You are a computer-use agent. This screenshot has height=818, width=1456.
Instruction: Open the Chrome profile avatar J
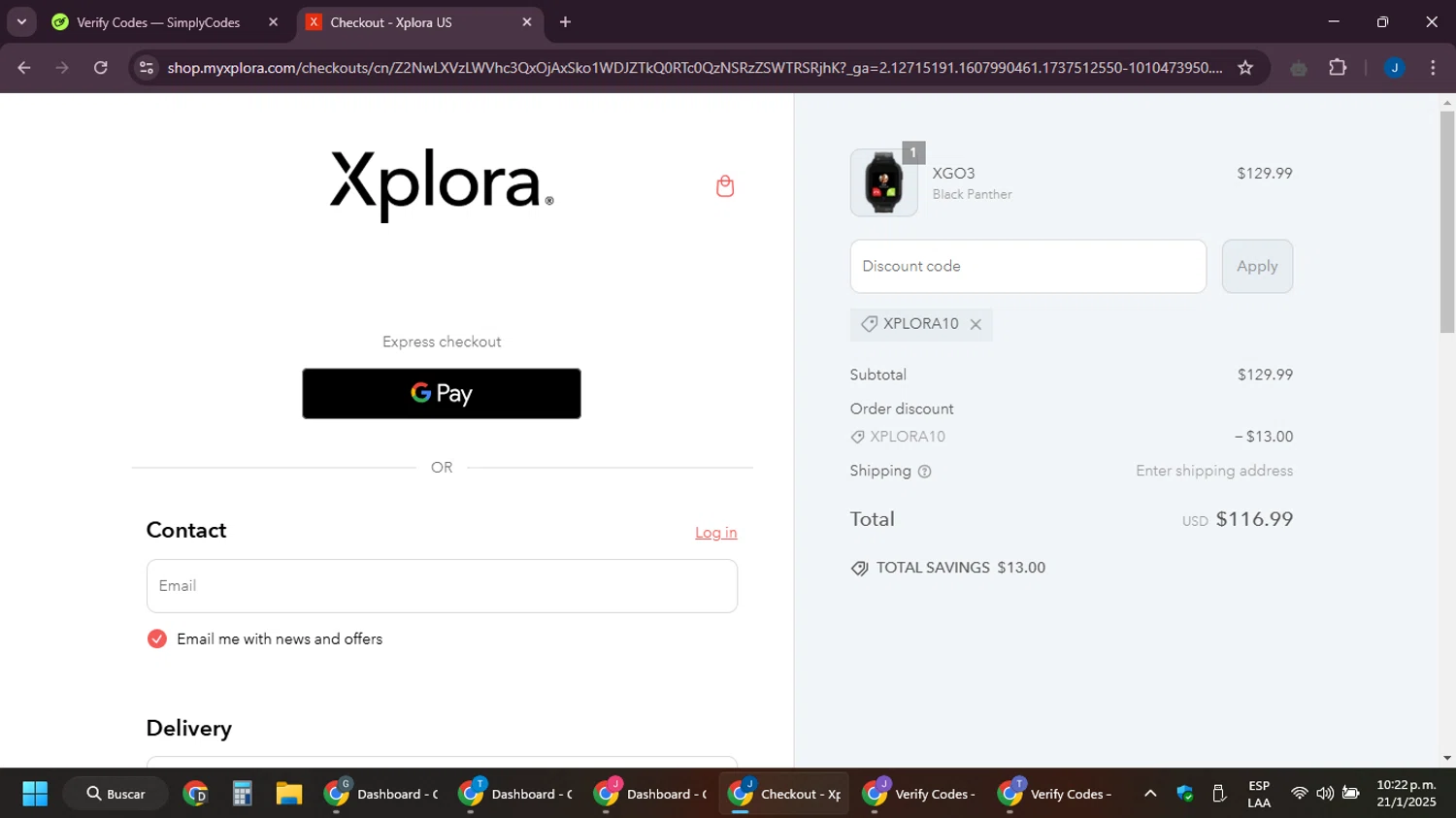[x=1394, y=68]
